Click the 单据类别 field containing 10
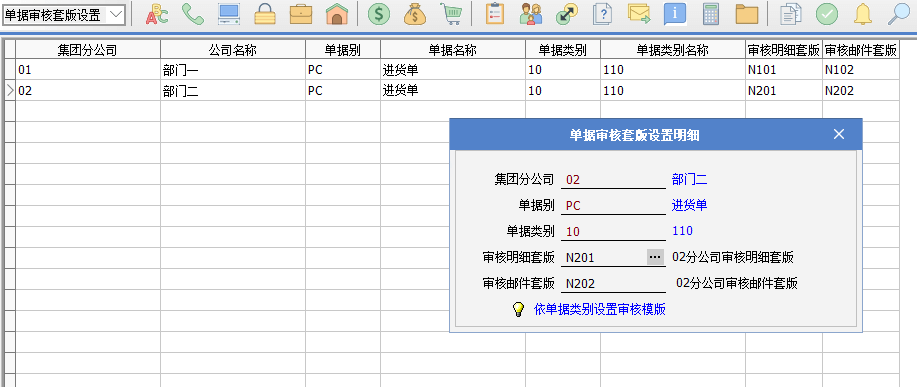Screen dimensions: 917x387 pos(613,231)
